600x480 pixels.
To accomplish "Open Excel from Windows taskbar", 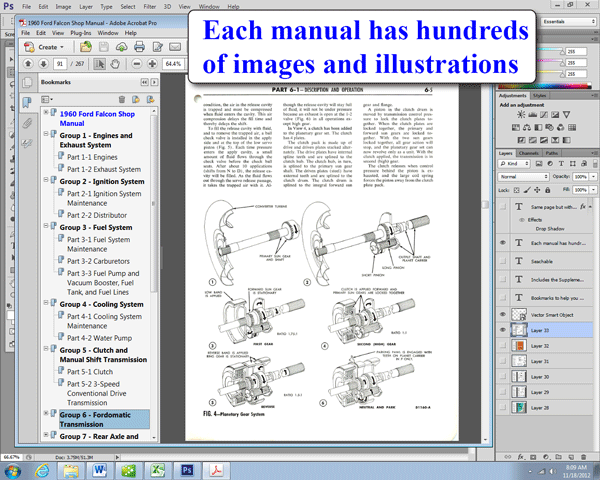I will point(158,470).
